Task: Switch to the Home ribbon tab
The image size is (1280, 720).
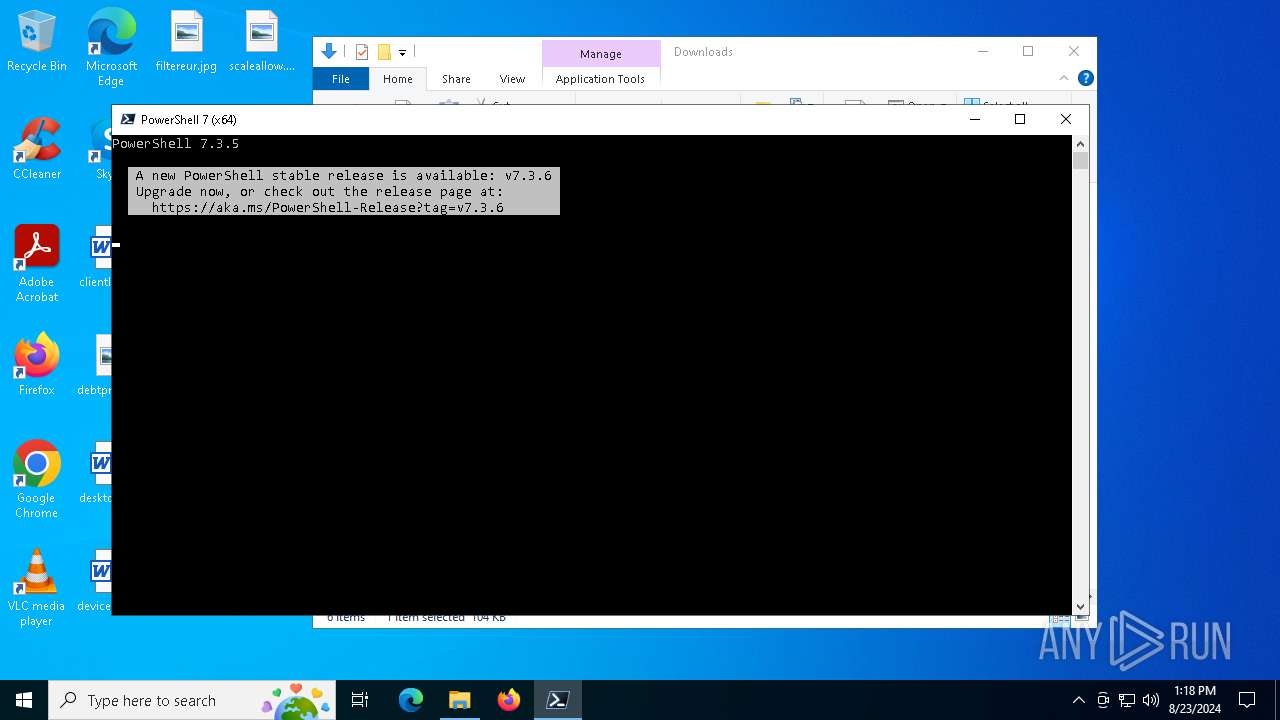Action: [x=398, y=79]
